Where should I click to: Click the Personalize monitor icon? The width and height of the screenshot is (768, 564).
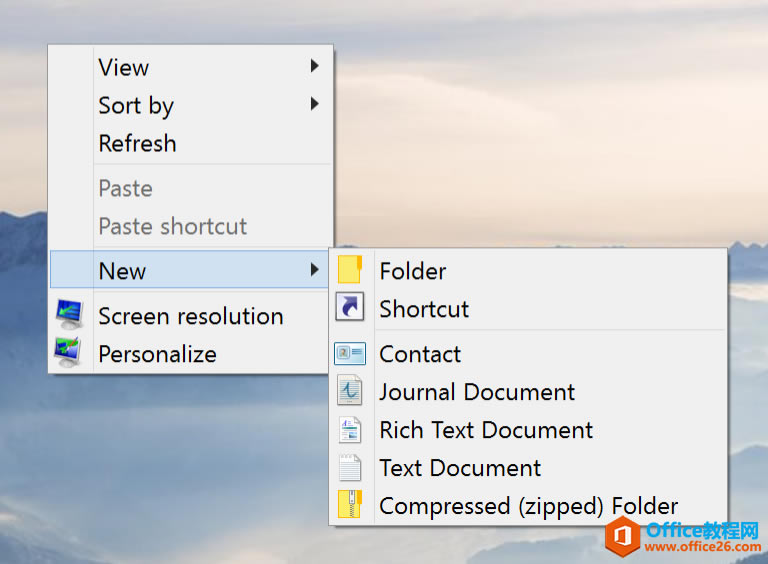[x=68, y=352]
